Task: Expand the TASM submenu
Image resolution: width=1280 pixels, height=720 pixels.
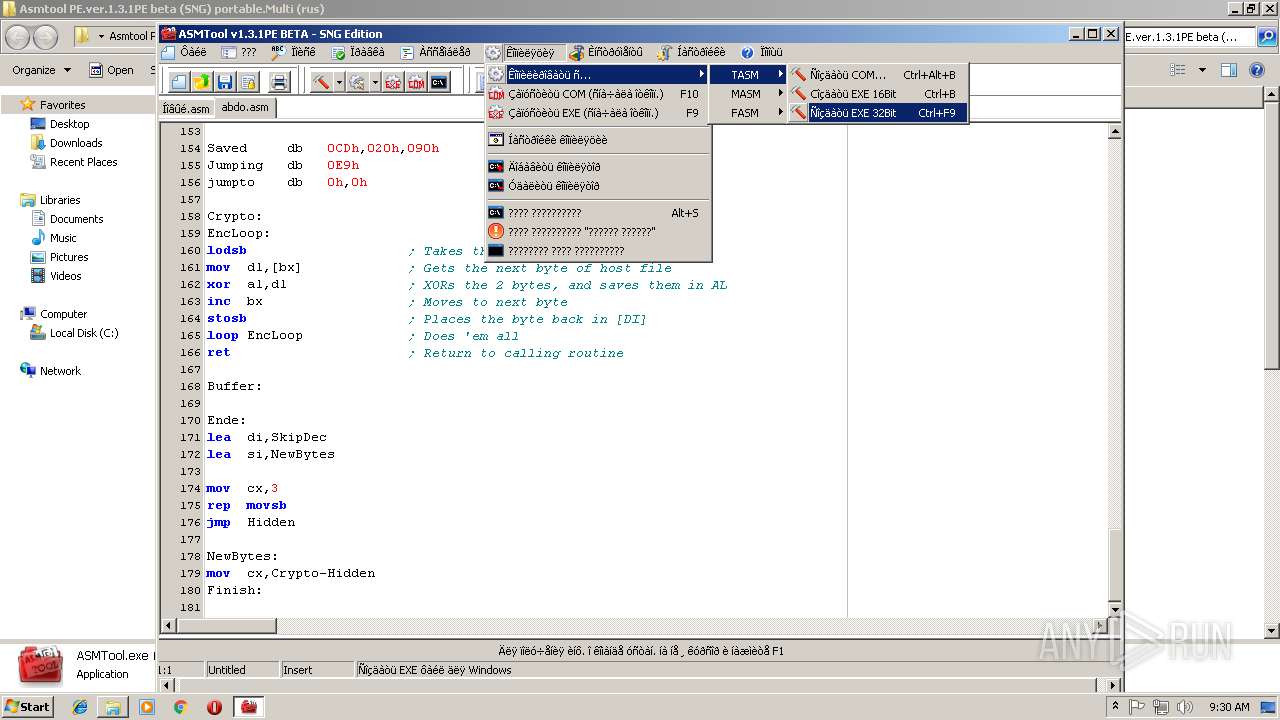Action: point(748,75)
